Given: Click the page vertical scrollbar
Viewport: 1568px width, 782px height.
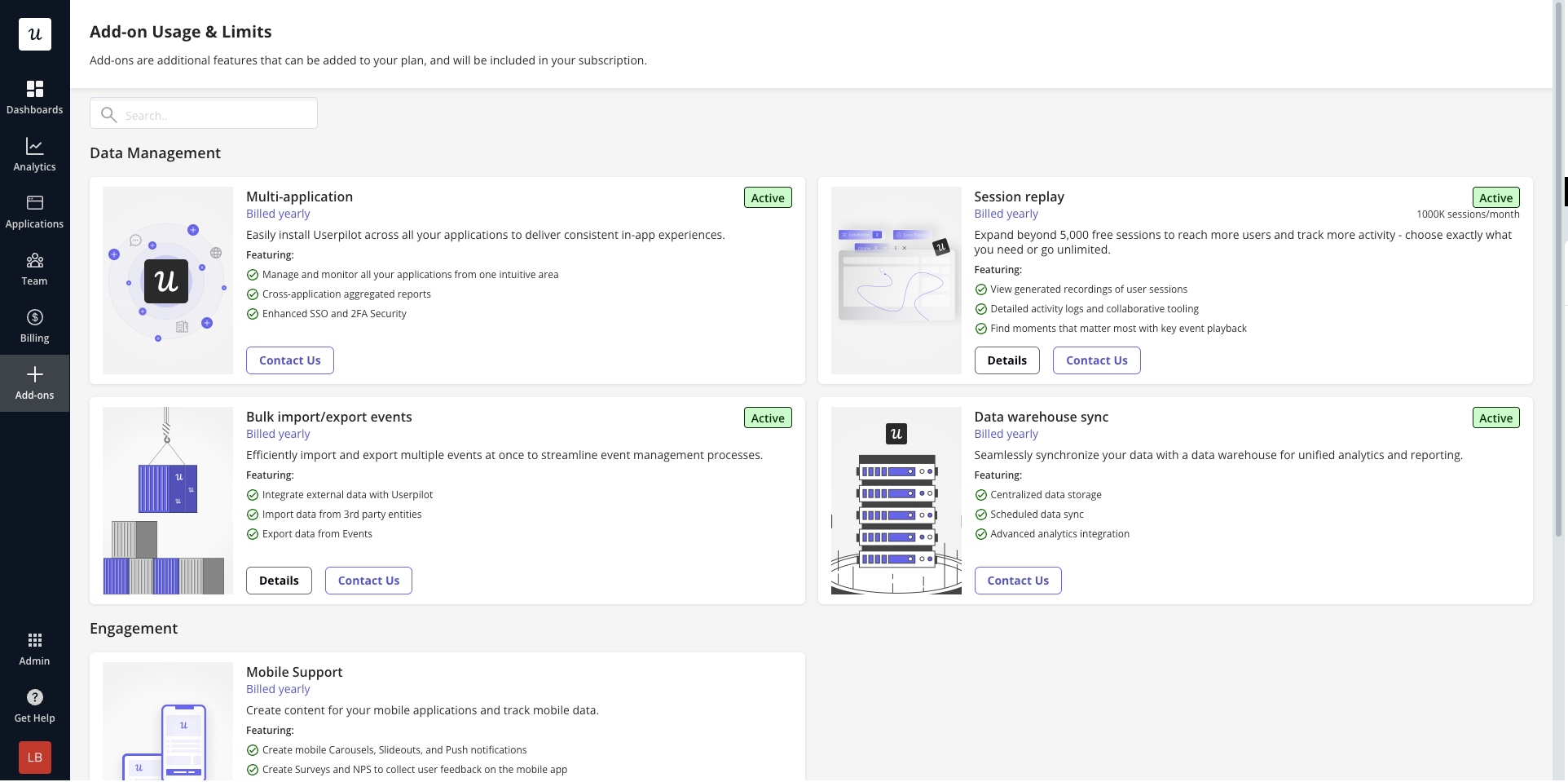Looking at the screenshot, I should [x=1558, y=269].
